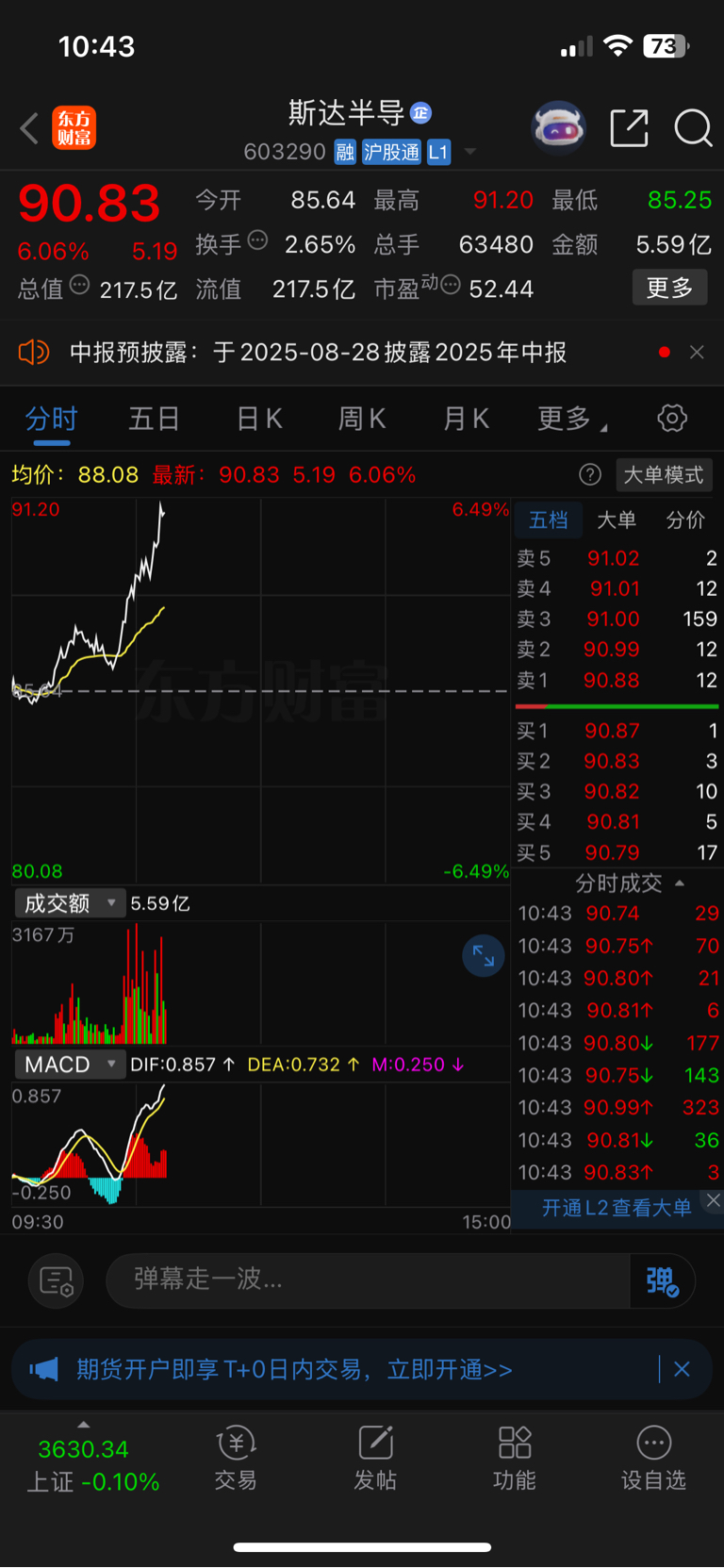
Task: Tap the 均价 88.08 label
Action: click(74, 474)
